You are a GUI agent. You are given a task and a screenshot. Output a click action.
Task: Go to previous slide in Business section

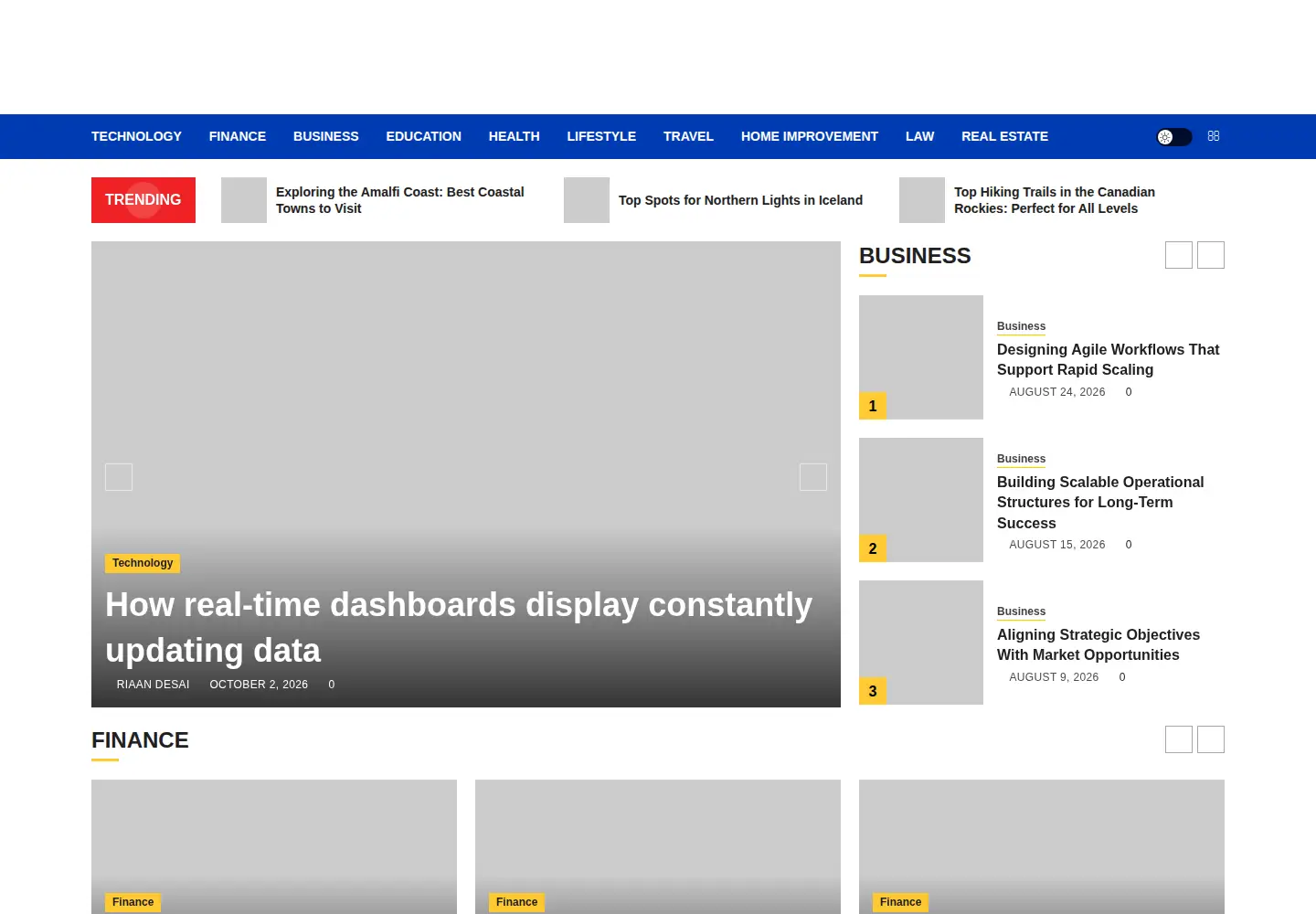1179,255
